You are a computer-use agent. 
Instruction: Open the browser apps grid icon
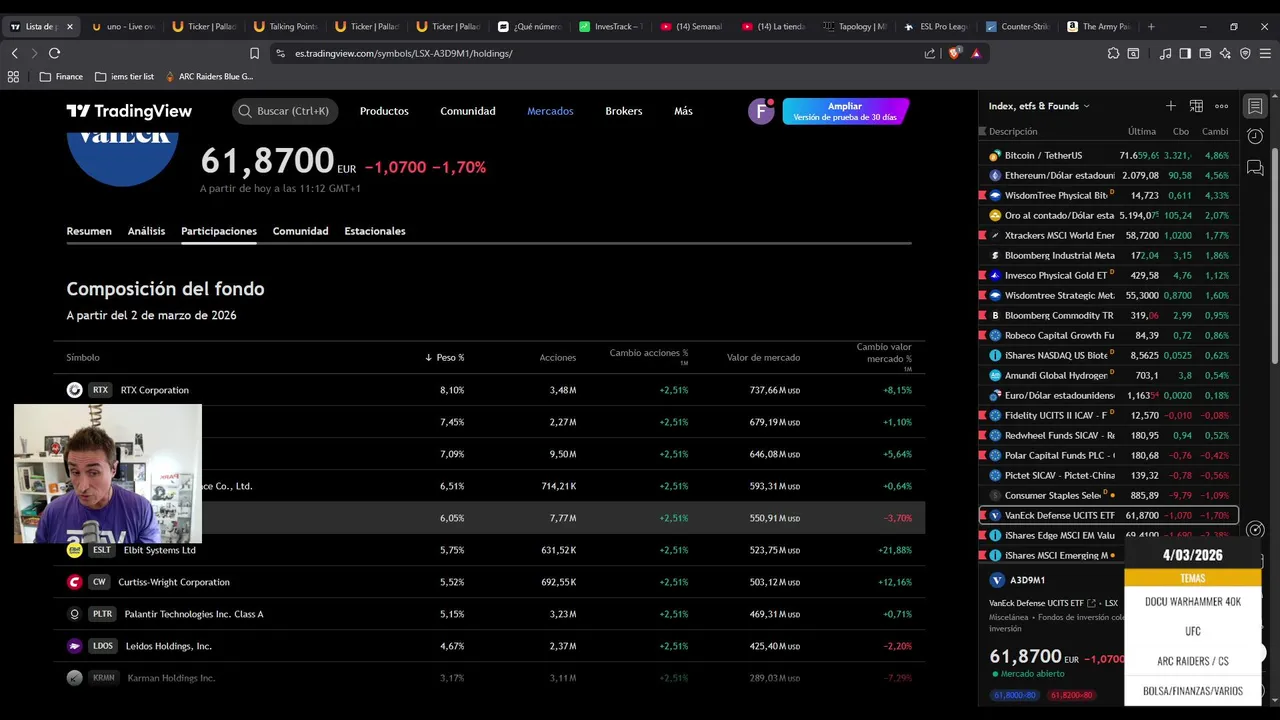coord(13,76)
